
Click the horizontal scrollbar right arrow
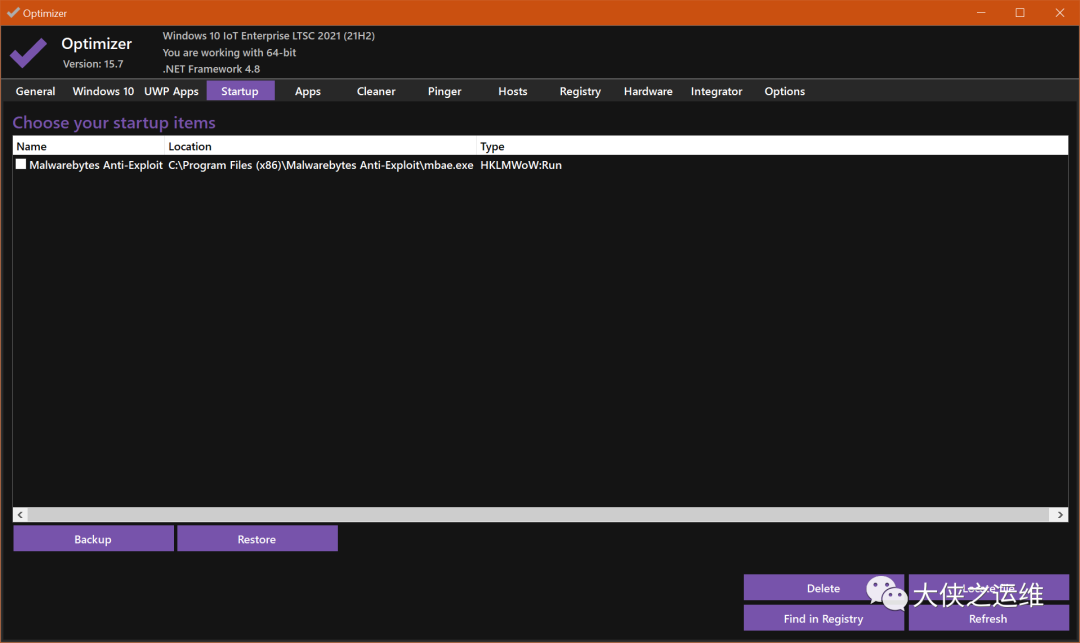coord(1060,514)
